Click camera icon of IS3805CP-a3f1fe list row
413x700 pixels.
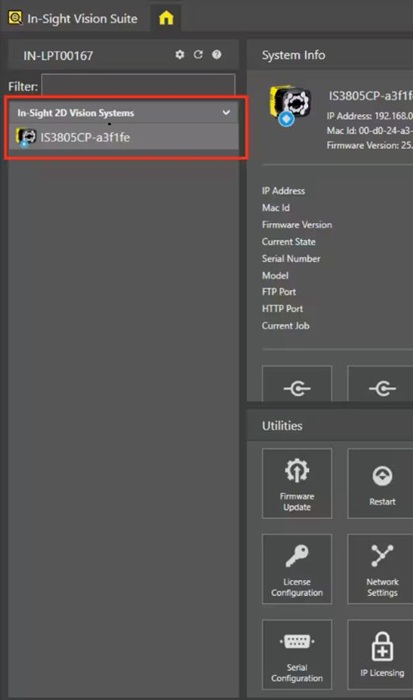tap(26, 137)
